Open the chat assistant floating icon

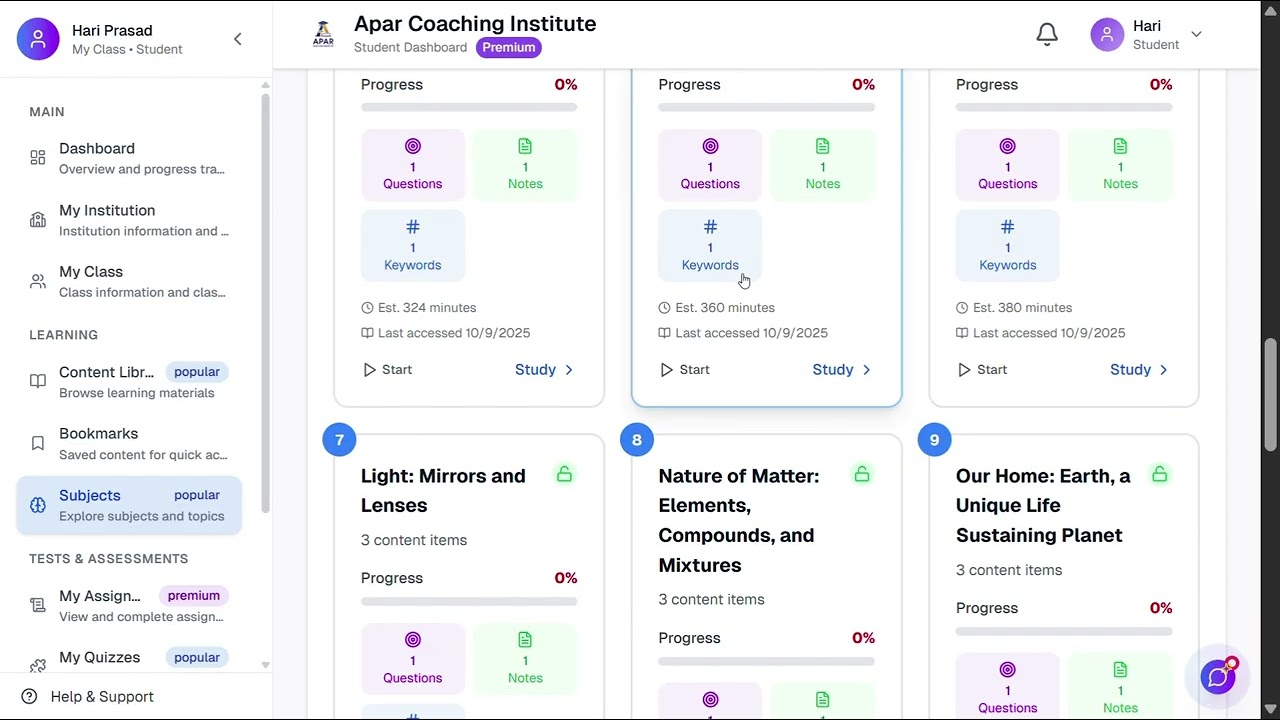[x=1219, y=677]
